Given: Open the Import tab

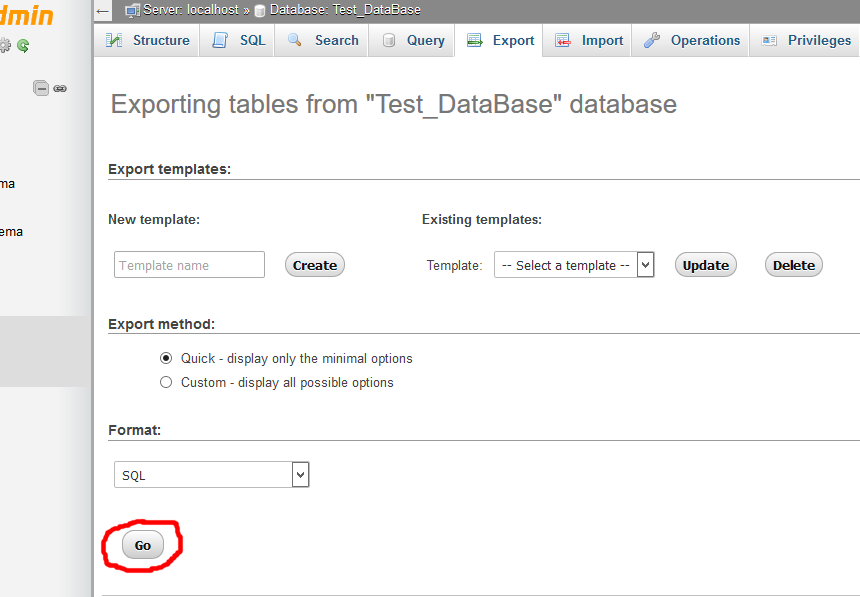Looking at the screenshot, I should [x=590, y=41].
